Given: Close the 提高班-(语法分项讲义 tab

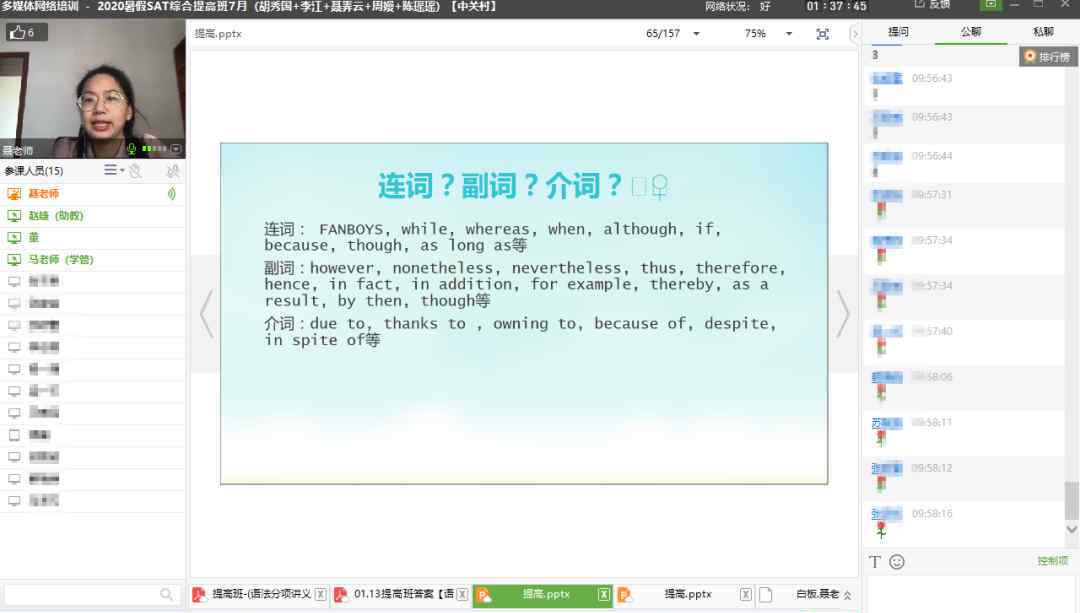Looking at the screenshot, I should pos(320,594).
